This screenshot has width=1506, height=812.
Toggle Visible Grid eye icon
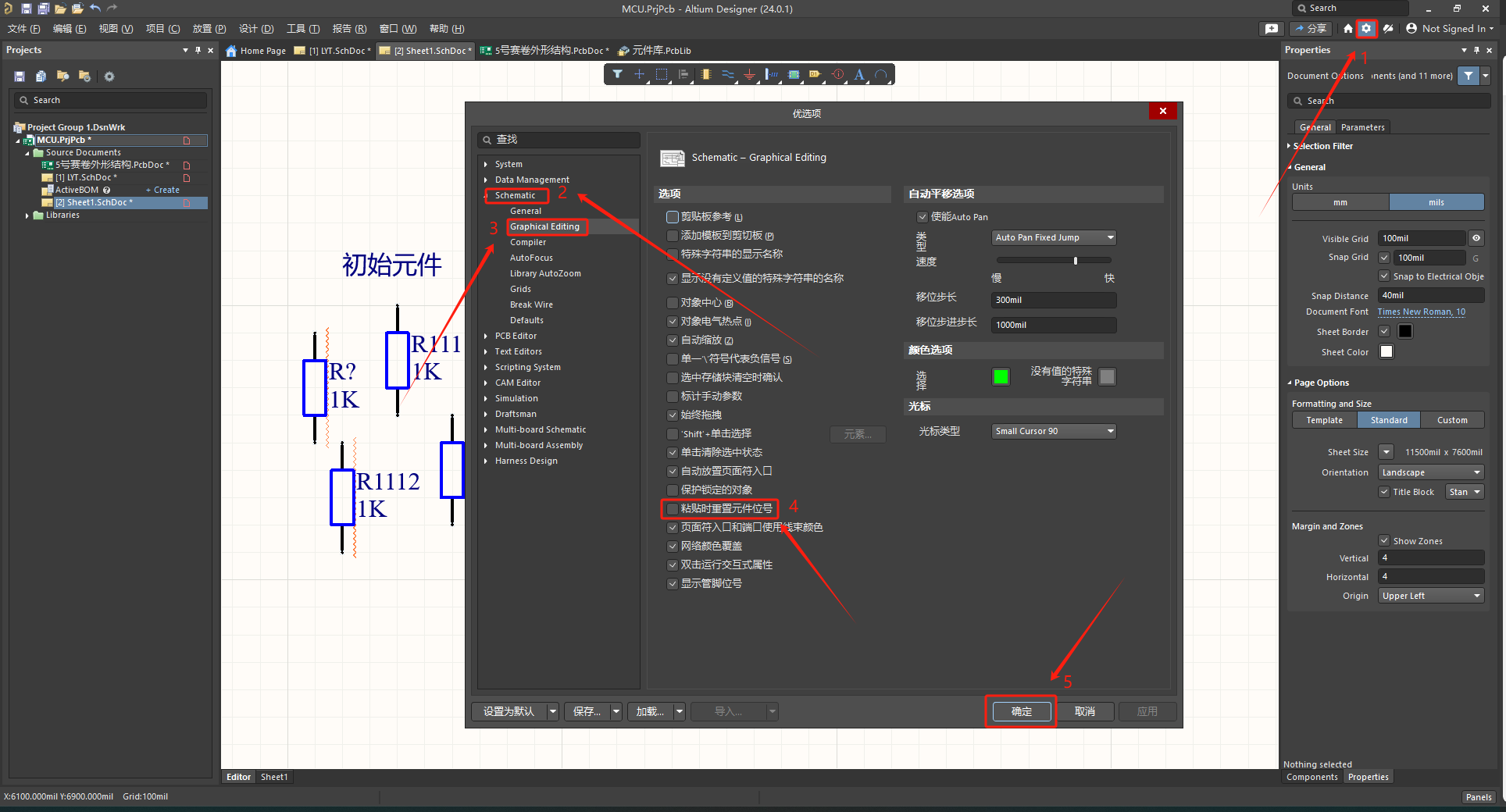click(x=1476, y=238)
